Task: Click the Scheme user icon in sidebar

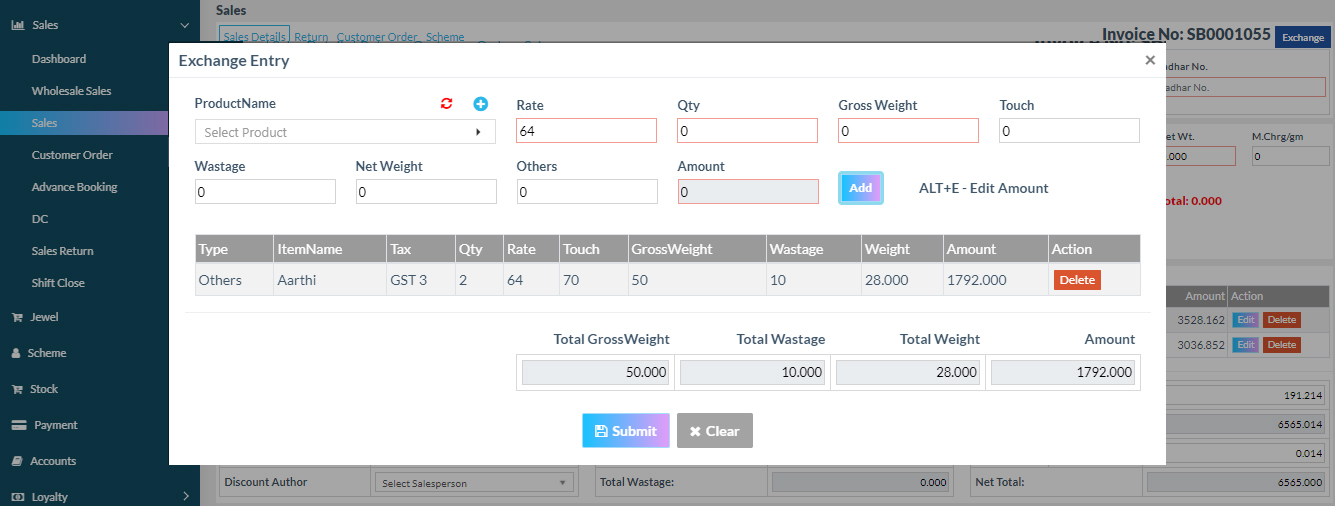Action: [x=16, y=353]
